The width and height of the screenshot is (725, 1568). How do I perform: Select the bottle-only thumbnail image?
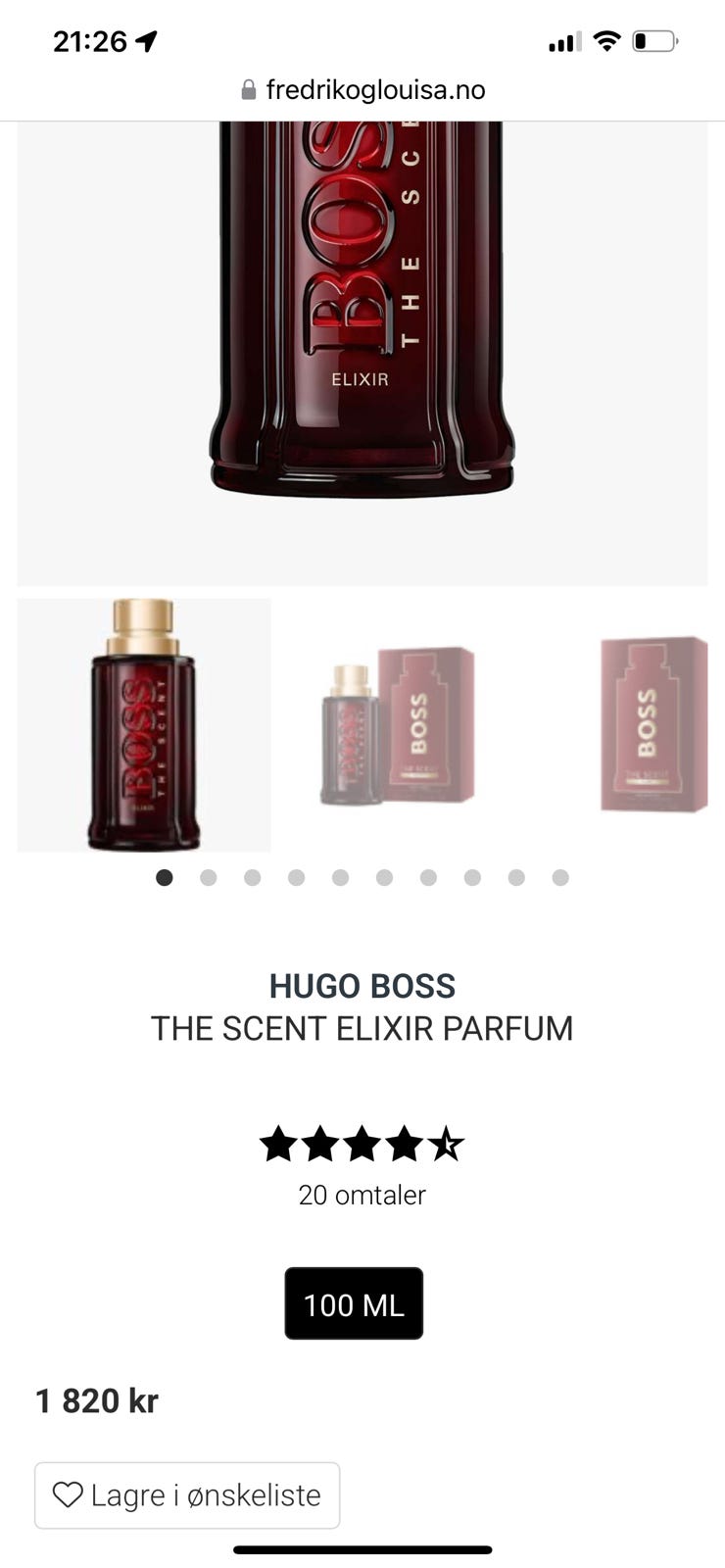[x=144, y=725]
